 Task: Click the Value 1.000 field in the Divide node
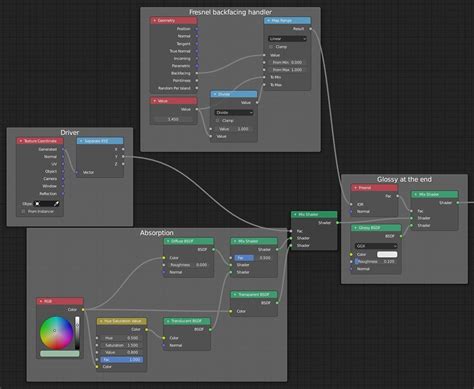234,129
